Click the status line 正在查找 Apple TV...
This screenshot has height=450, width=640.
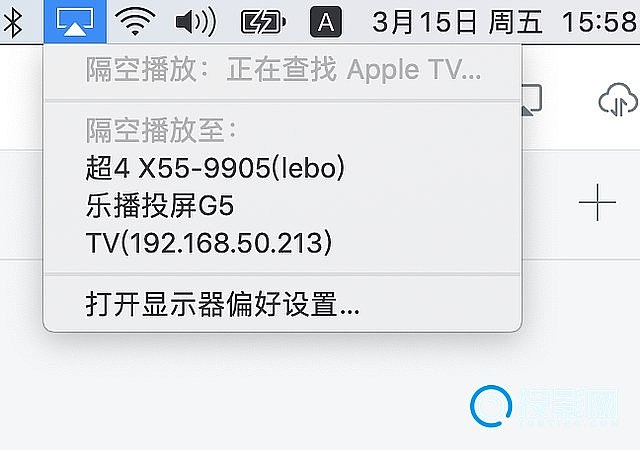point(354,70)
